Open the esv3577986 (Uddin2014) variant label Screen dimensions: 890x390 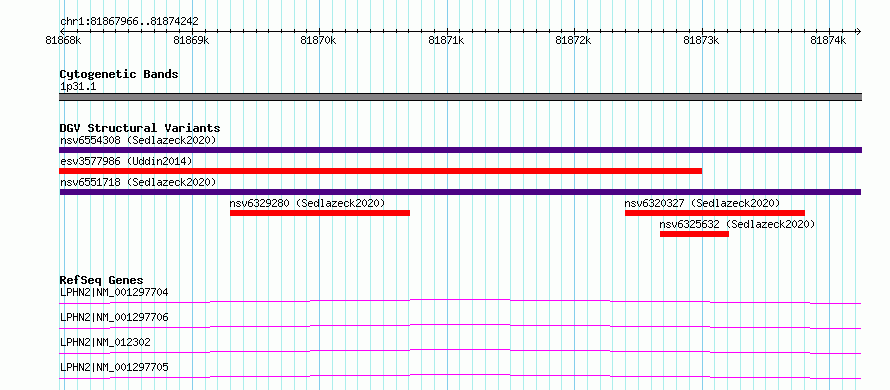(x=126, y=161)
